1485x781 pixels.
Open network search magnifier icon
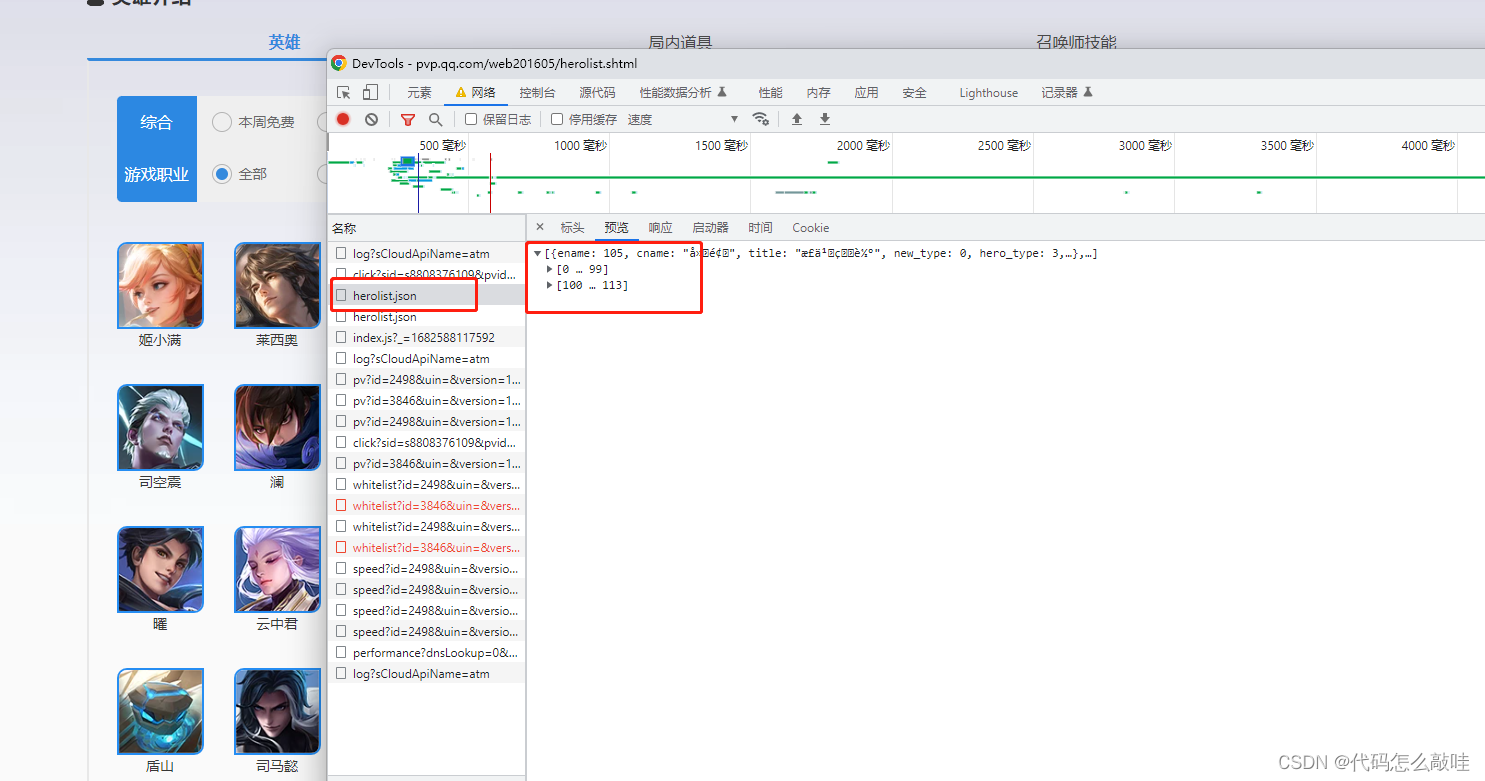(435, 119)
